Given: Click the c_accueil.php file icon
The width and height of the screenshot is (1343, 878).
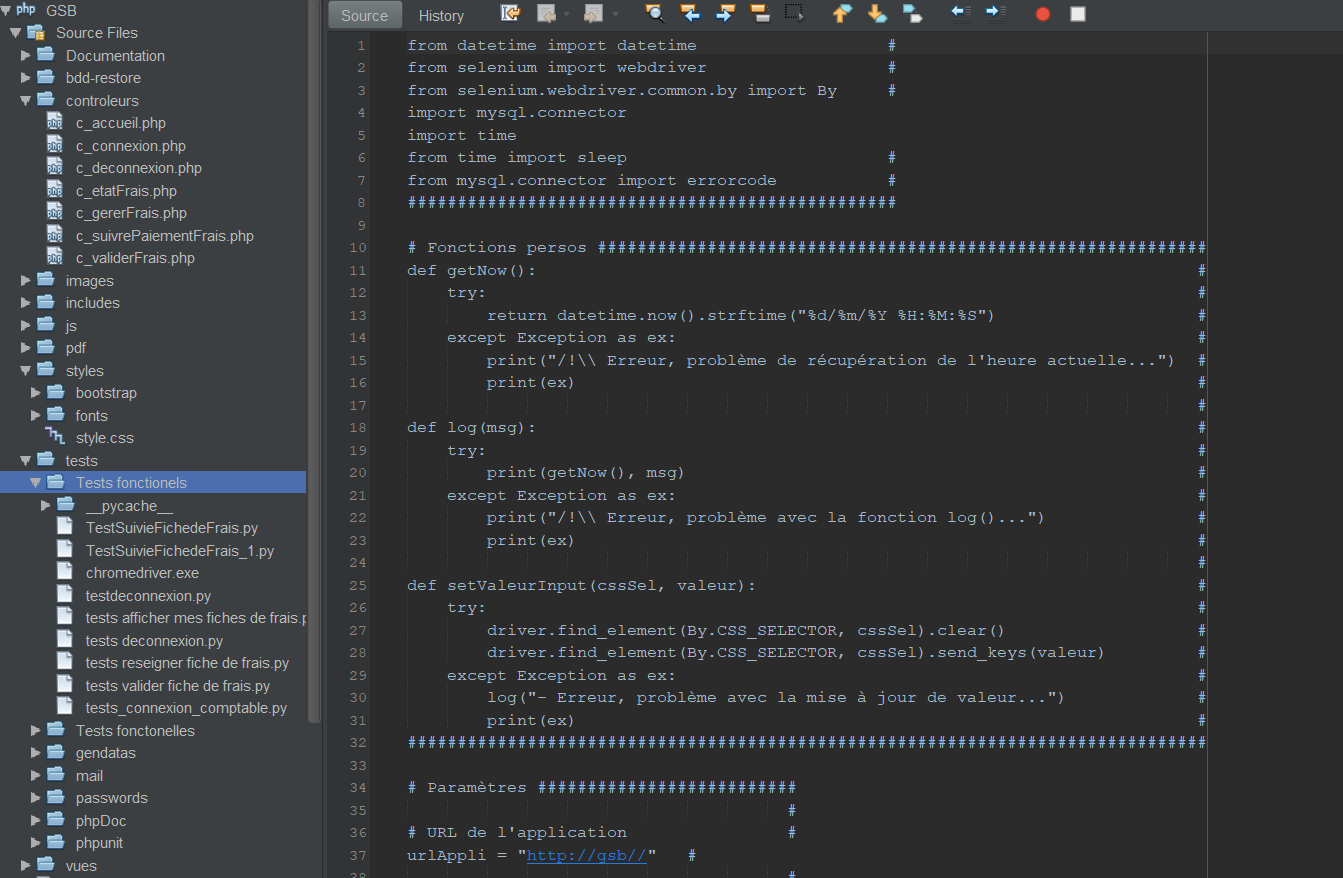Looking at the screenshot, I should tap(55, 122).
